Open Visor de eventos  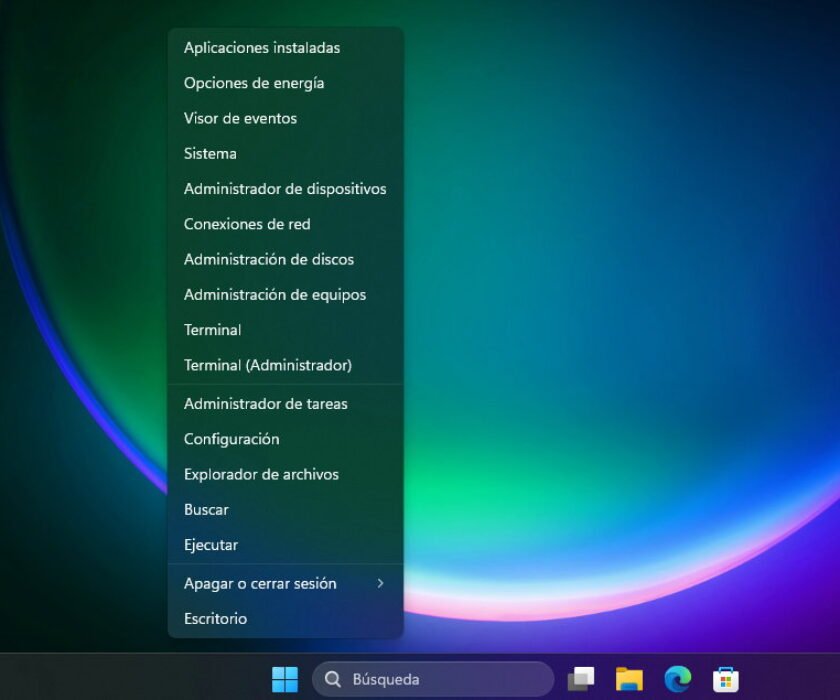click(x=286, y=118)
